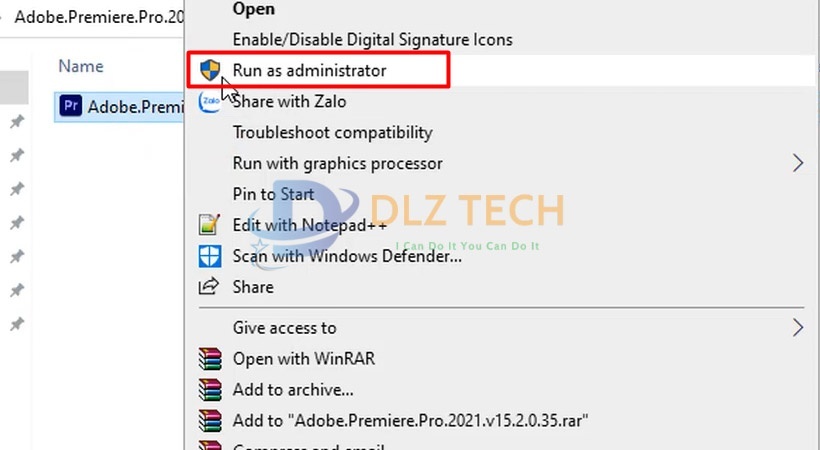Choose Add to Adobe.Premiere.Pro.2021.v15.2.0.35.rar
Viewport: 820px width, 450px height.
[411, 421]
